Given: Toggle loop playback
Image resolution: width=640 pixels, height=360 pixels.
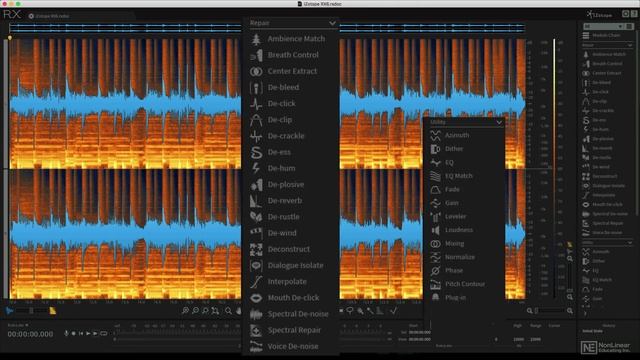Looking at the screenshot, I should point(104,334).
